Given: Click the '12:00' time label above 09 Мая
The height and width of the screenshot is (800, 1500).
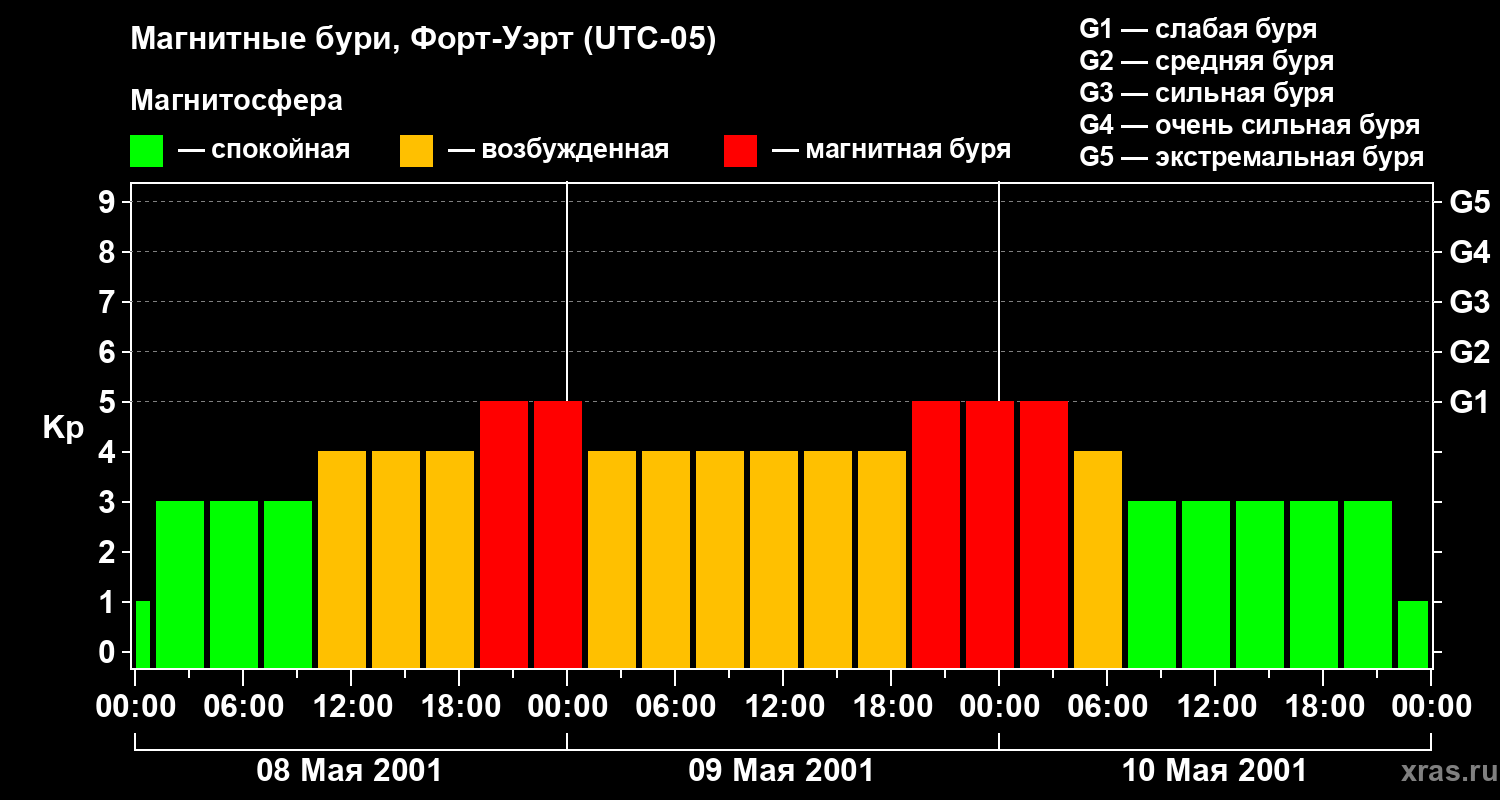Looking at the screenshot, I should (783, 706).
